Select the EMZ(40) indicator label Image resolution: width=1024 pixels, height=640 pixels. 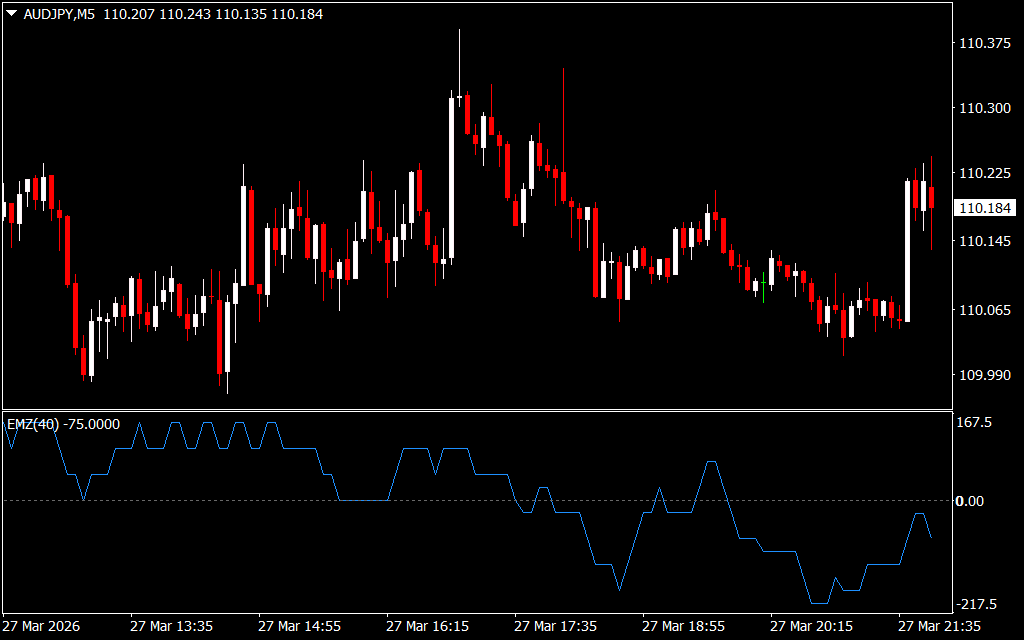(34, 424)
